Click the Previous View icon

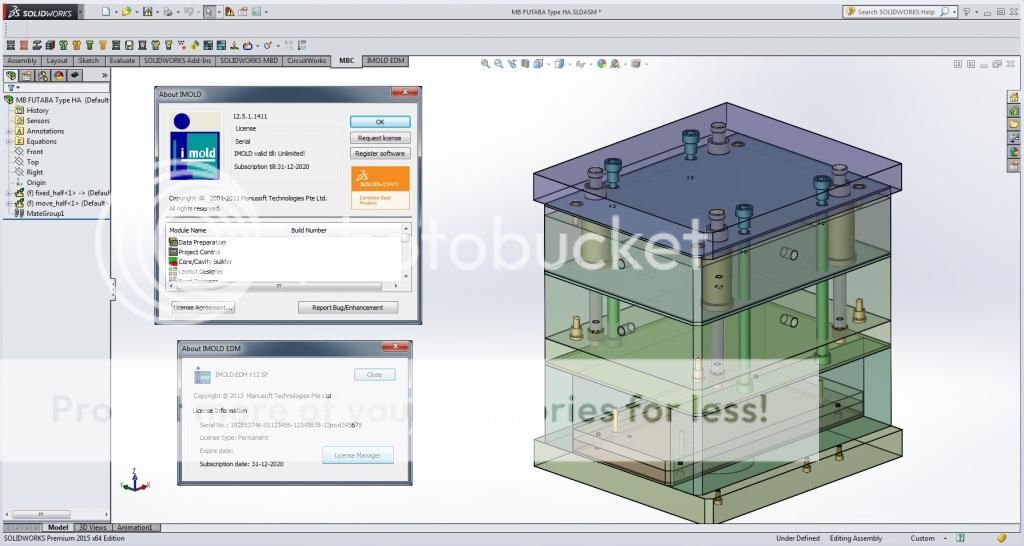[x=512, y=64]
